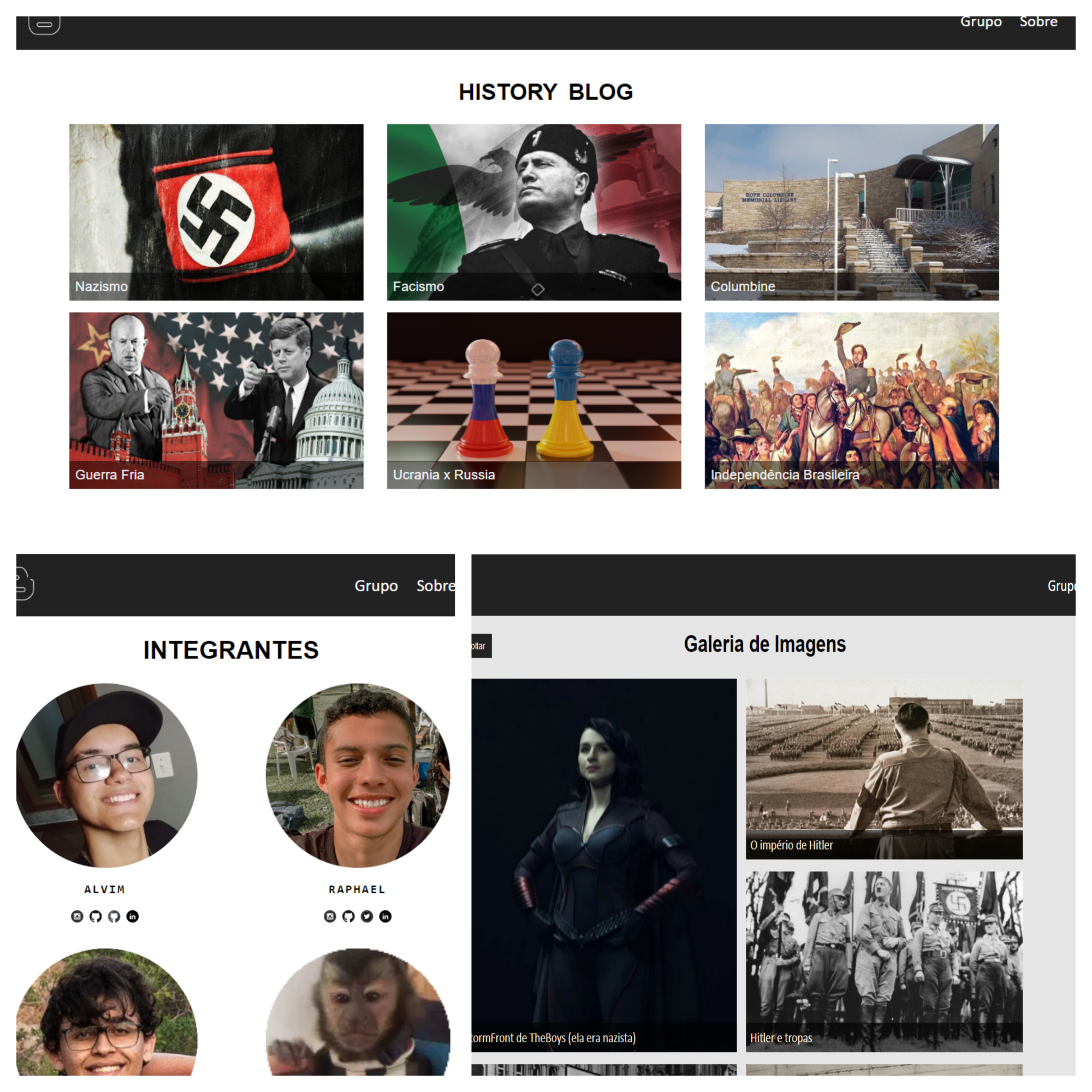The height and width of the screenshot is (1092, 1092).
Task: Open Alvim's LinkedIn icon
Action: [132, 916]
